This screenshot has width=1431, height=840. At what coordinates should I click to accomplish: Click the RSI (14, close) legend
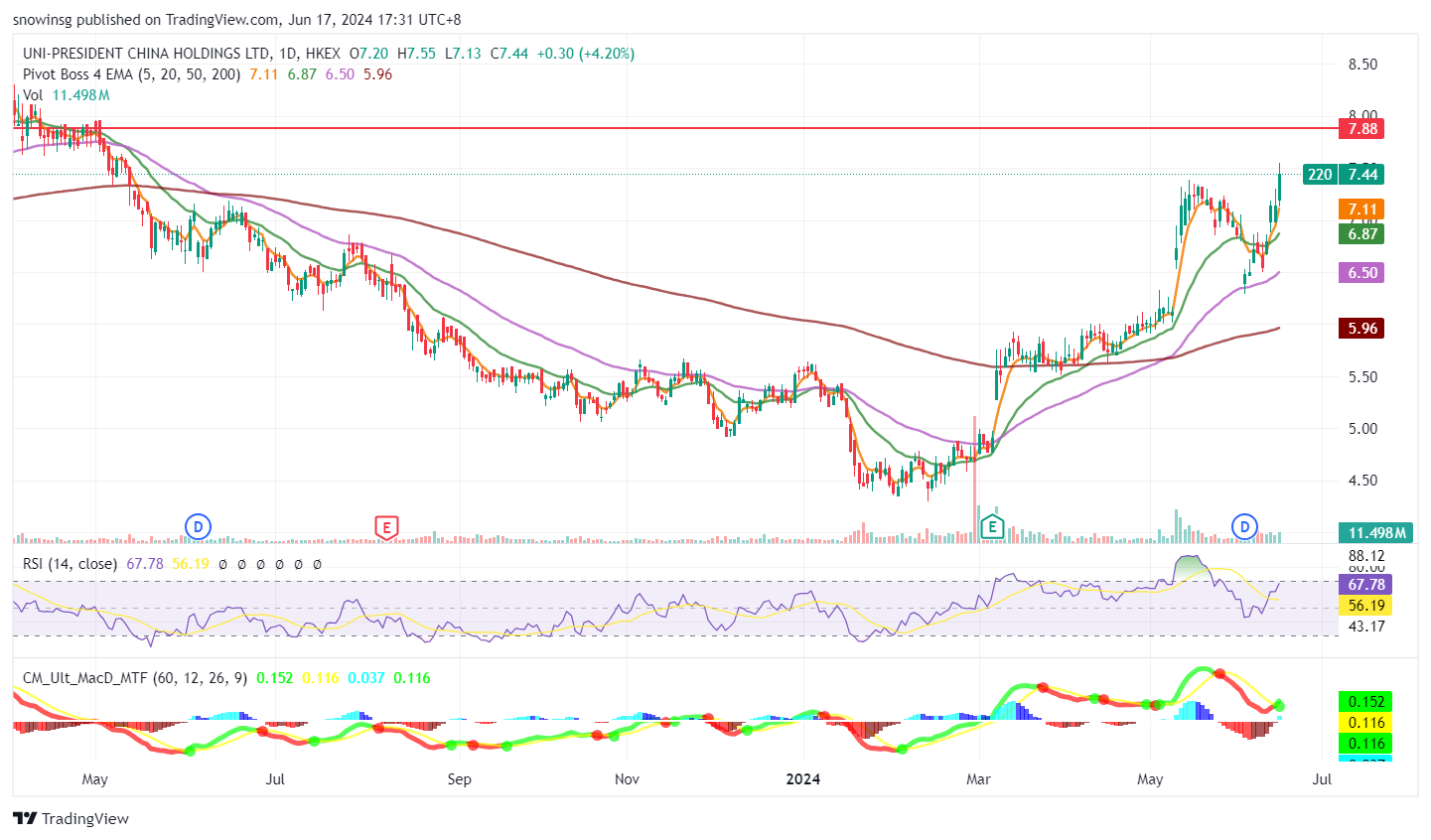[70, 563]
